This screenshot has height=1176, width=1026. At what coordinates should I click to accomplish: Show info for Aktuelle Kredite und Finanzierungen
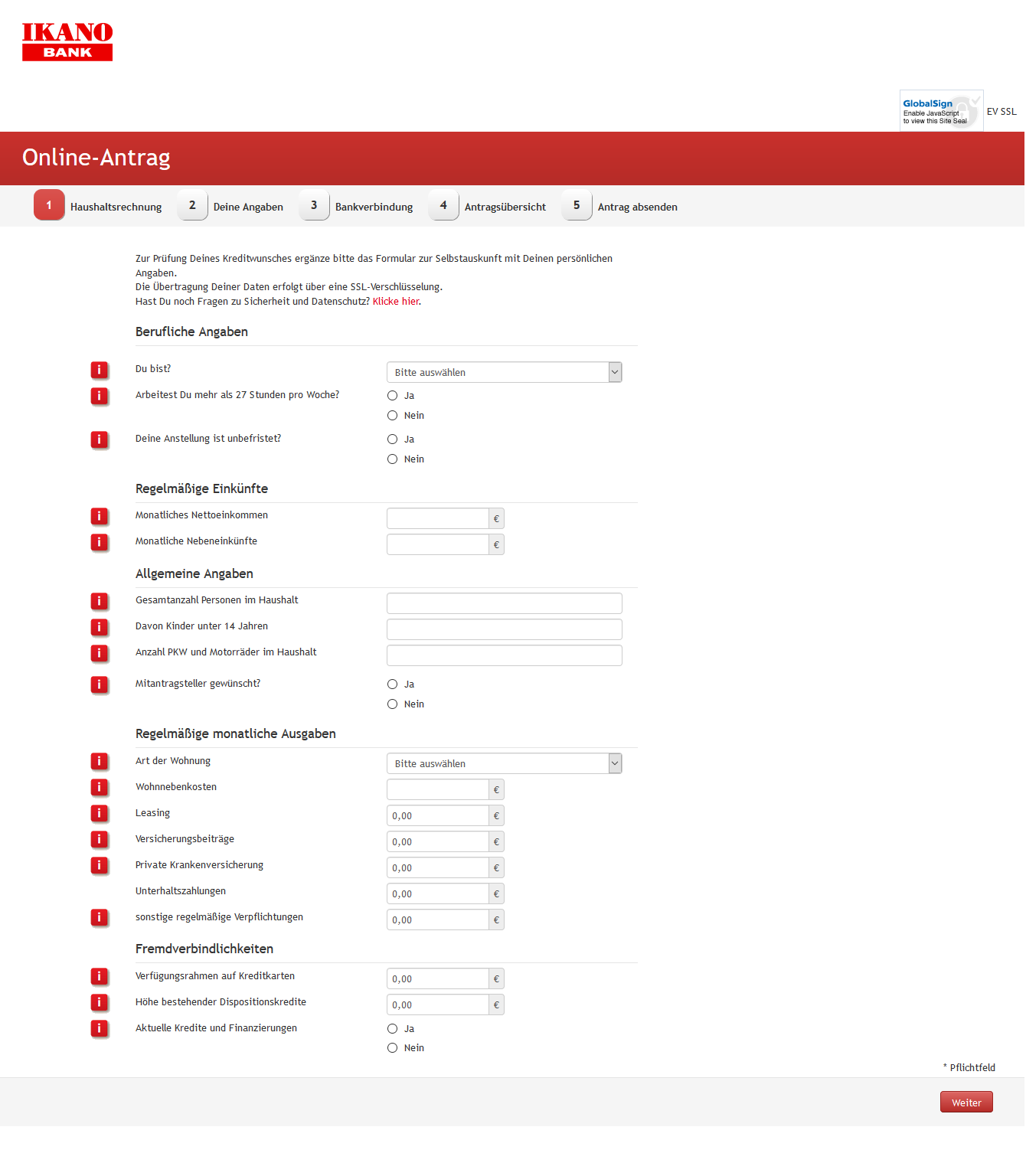(x=100, y=1029)
